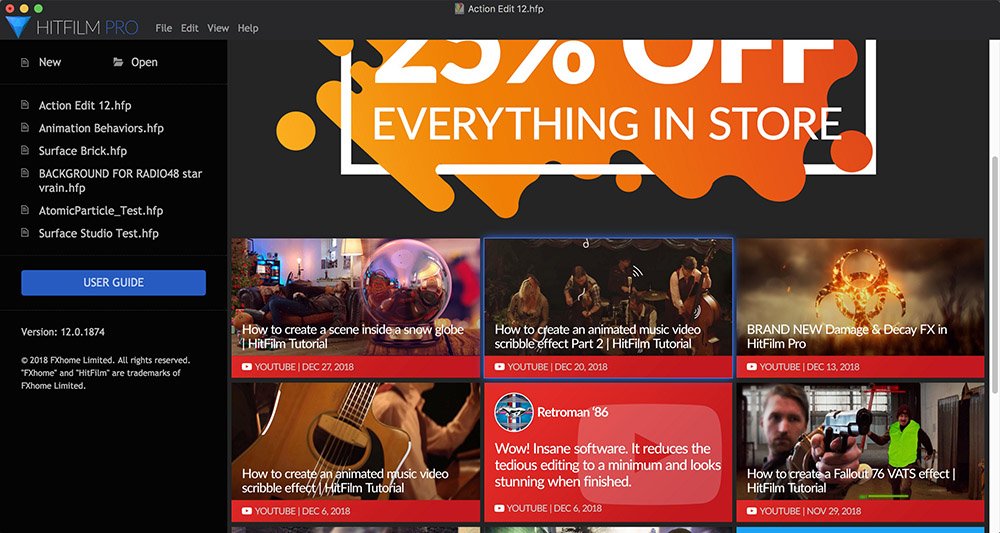
Task: Open the View menu
Action: point(217,28)
